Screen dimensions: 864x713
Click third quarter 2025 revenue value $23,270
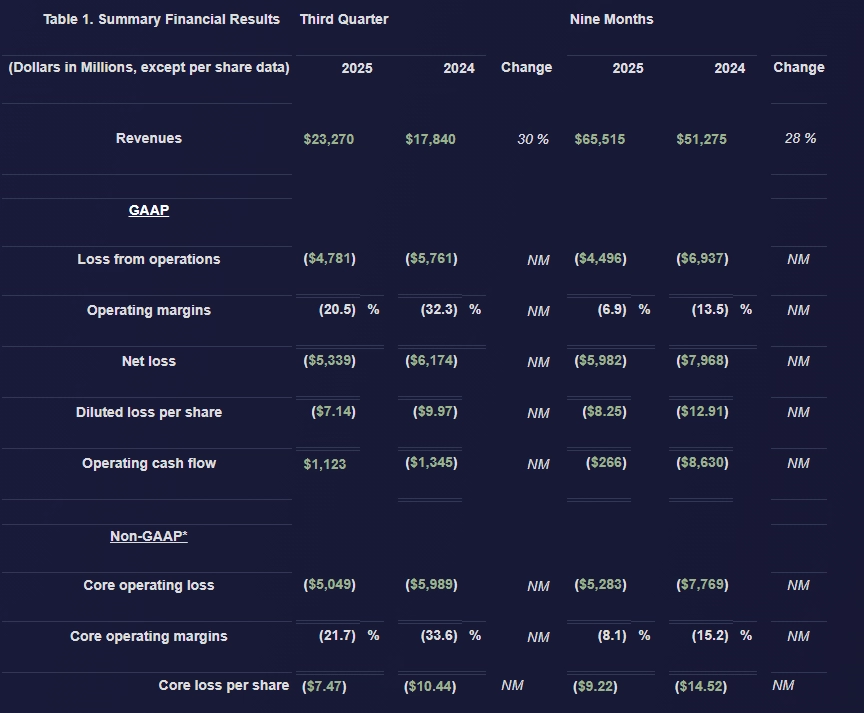point(329,139)
